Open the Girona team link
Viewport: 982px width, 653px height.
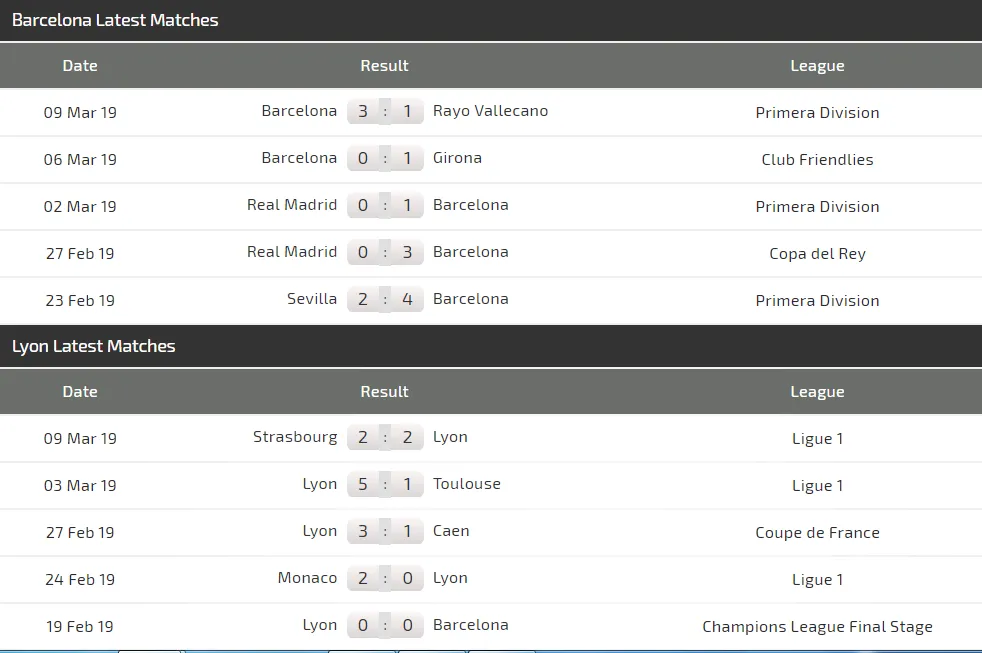click(457, 158)
